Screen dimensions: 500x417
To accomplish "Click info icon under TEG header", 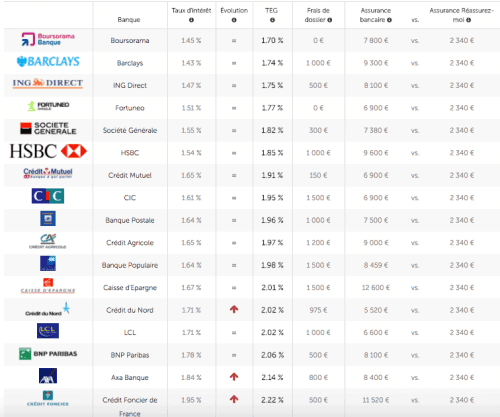I will [272, 20].
